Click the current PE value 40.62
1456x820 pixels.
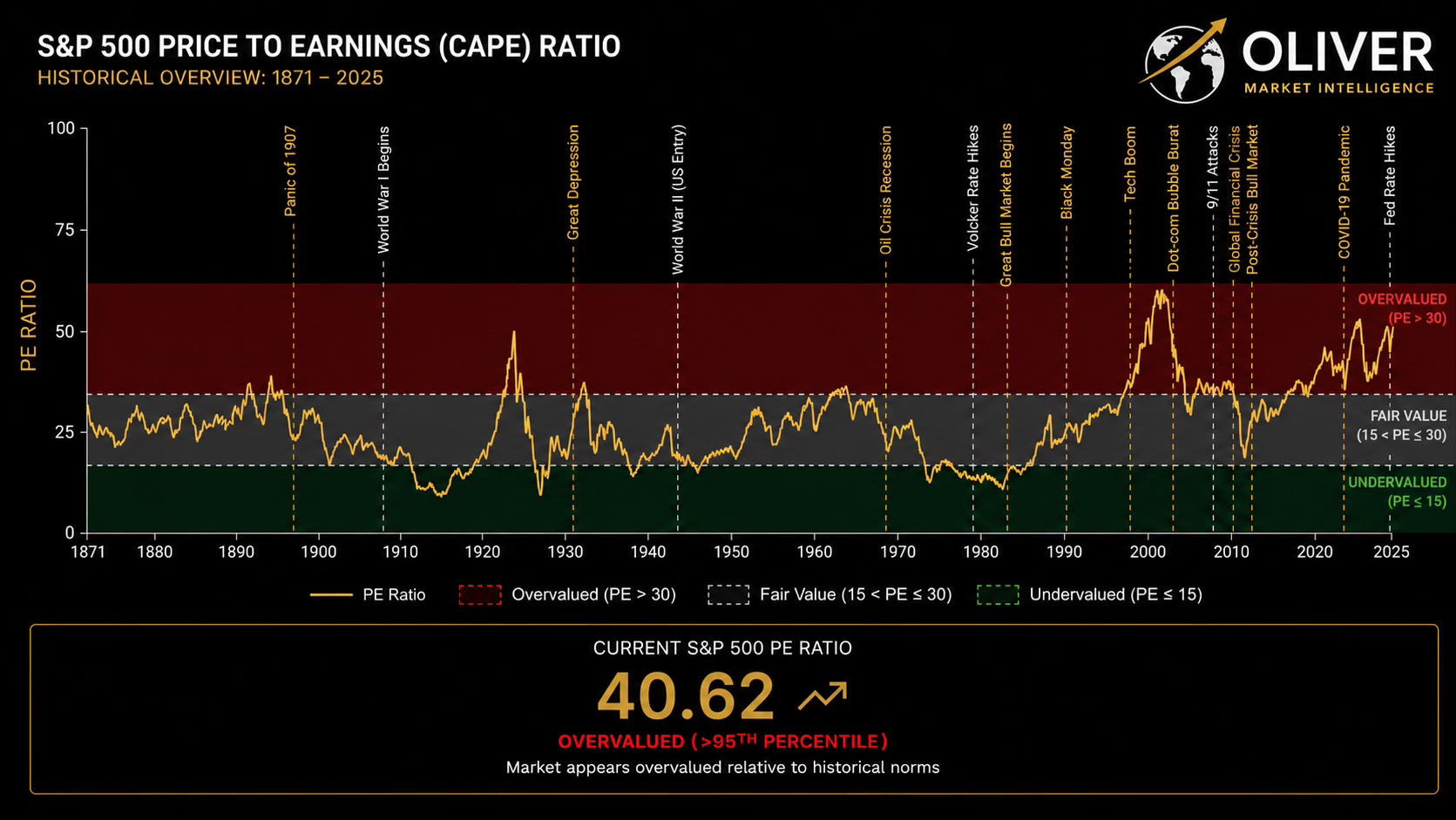pos(686,696)
